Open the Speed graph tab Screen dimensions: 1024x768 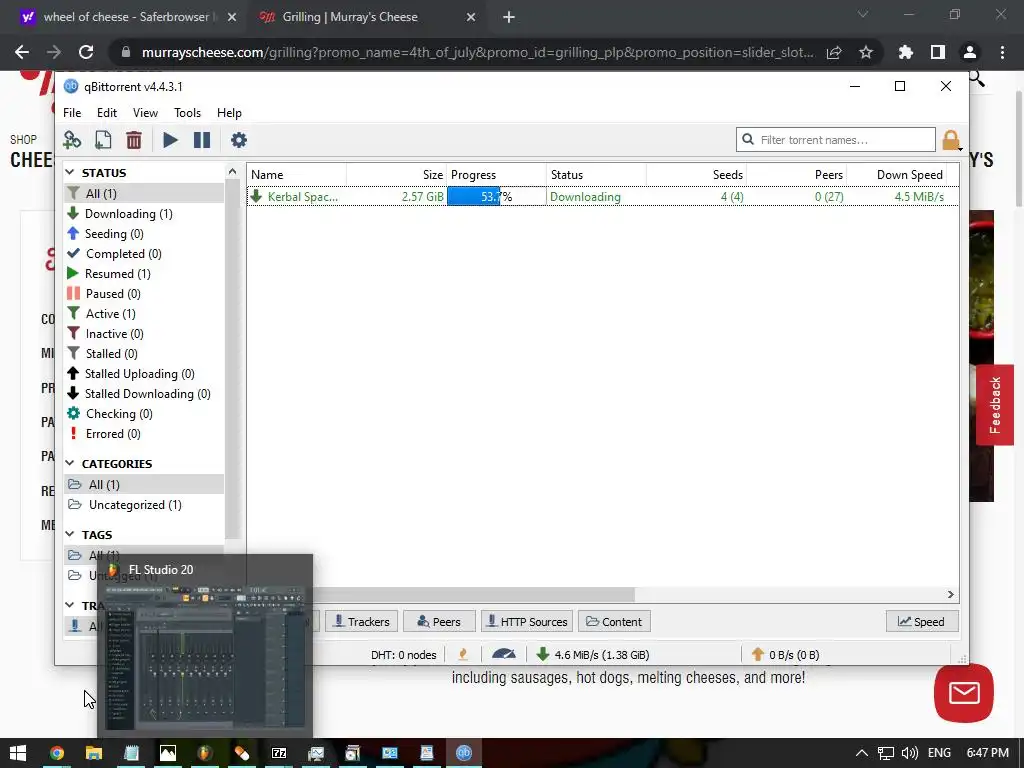pyautogui.click(x=921, y=622)
